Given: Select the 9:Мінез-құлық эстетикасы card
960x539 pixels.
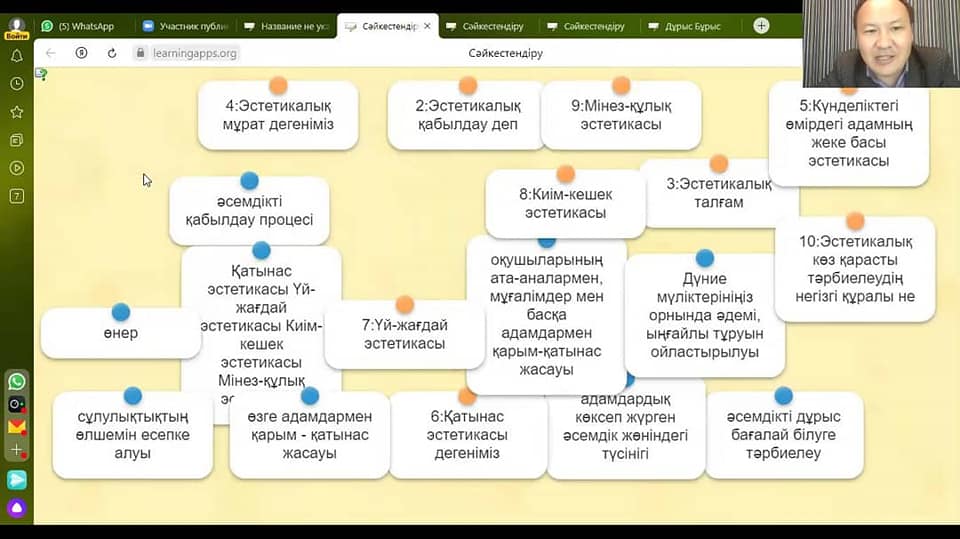Looking at the screenshot, I should pyautogui.click(x=621, y=116).
